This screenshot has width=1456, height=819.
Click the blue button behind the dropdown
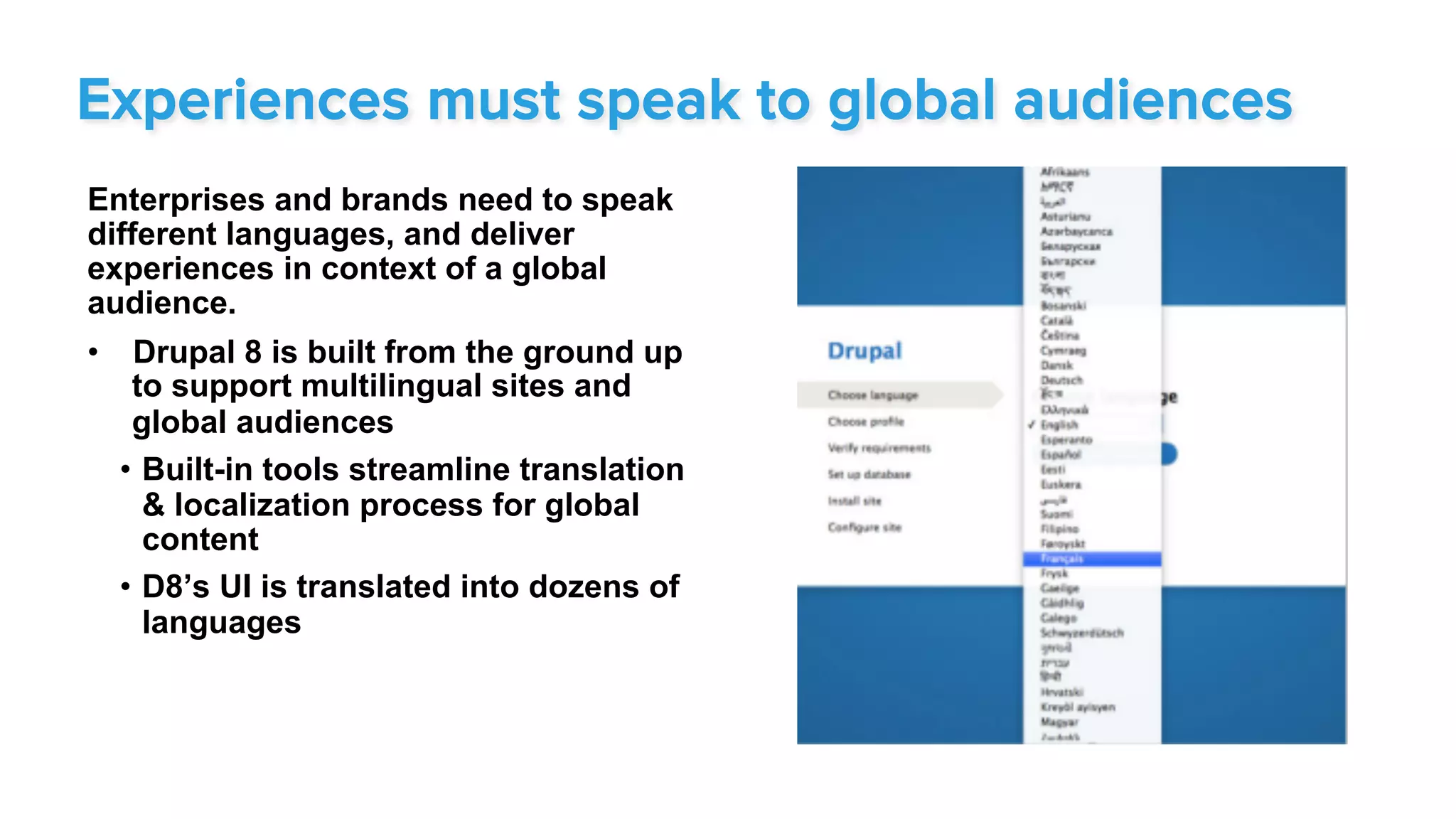pos(1169,454)
